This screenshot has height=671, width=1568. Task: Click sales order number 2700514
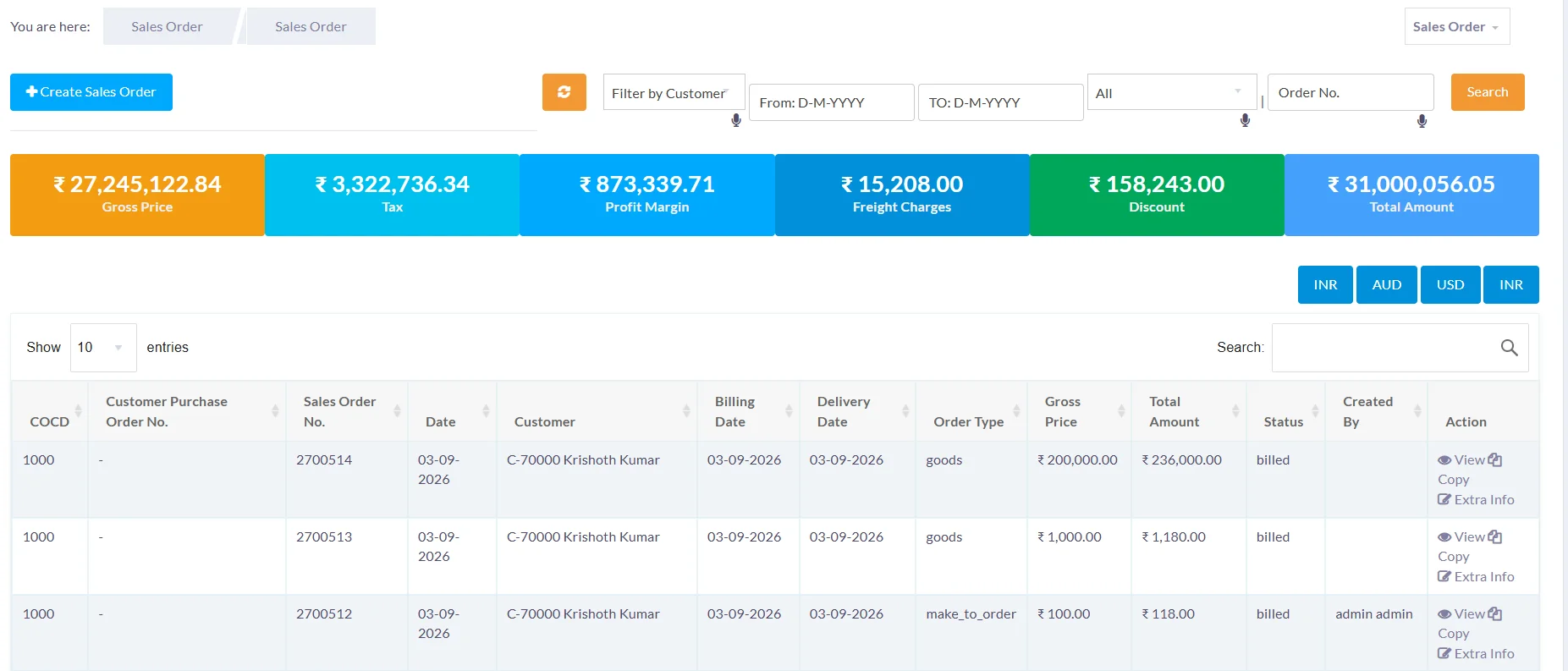tap(324, 460)
